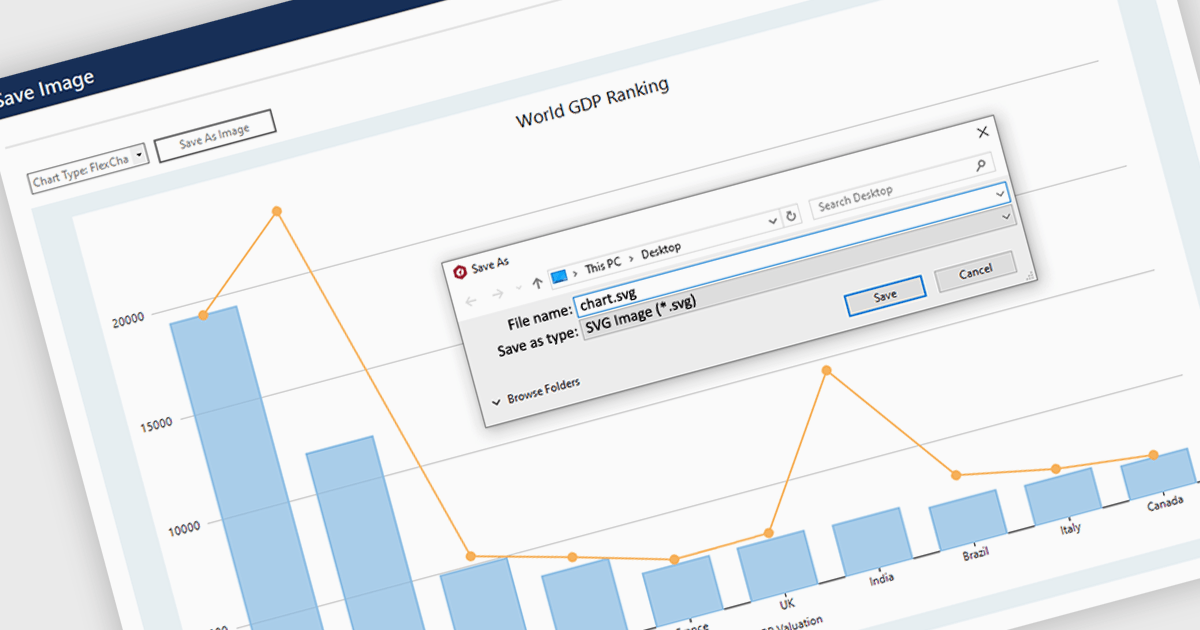Click the Back navigation arrow
The width and height of the screenshot is (1200, 630).
pos(473,300)
